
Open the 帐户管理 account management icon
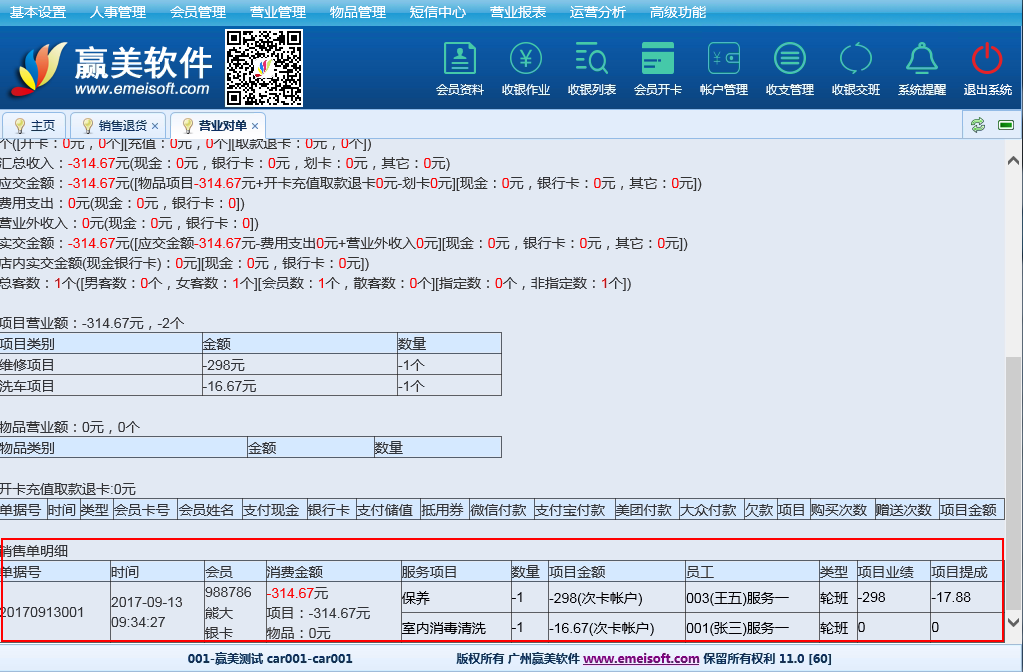(x=723, y=61)
